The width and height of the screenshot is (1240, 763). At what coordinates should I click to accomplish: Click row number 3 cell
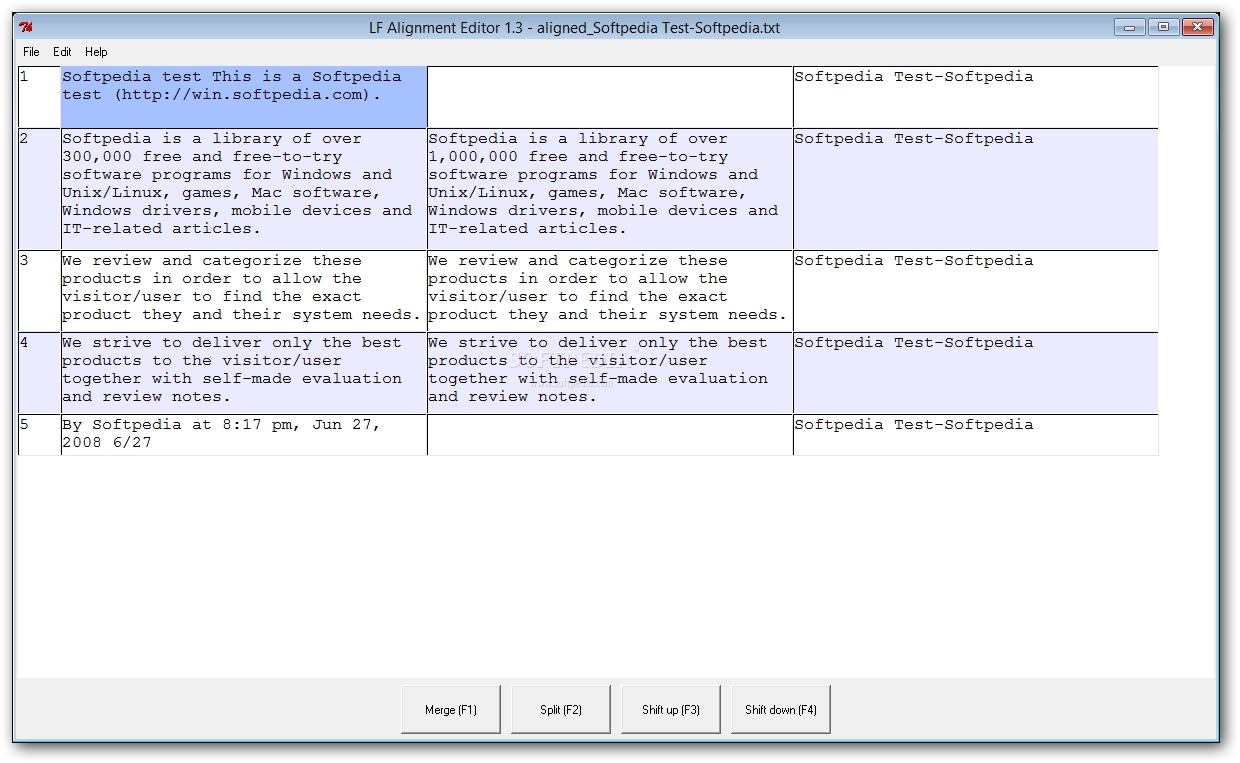point(40,291)
